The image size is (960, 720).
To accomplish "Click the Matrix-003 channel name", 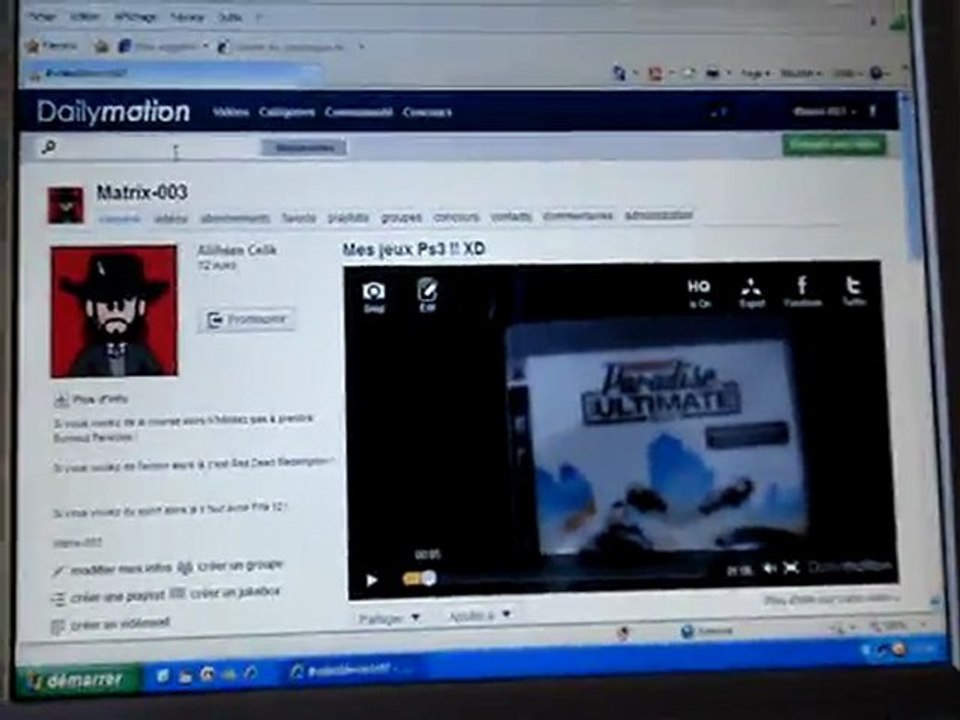I will 141,192.
